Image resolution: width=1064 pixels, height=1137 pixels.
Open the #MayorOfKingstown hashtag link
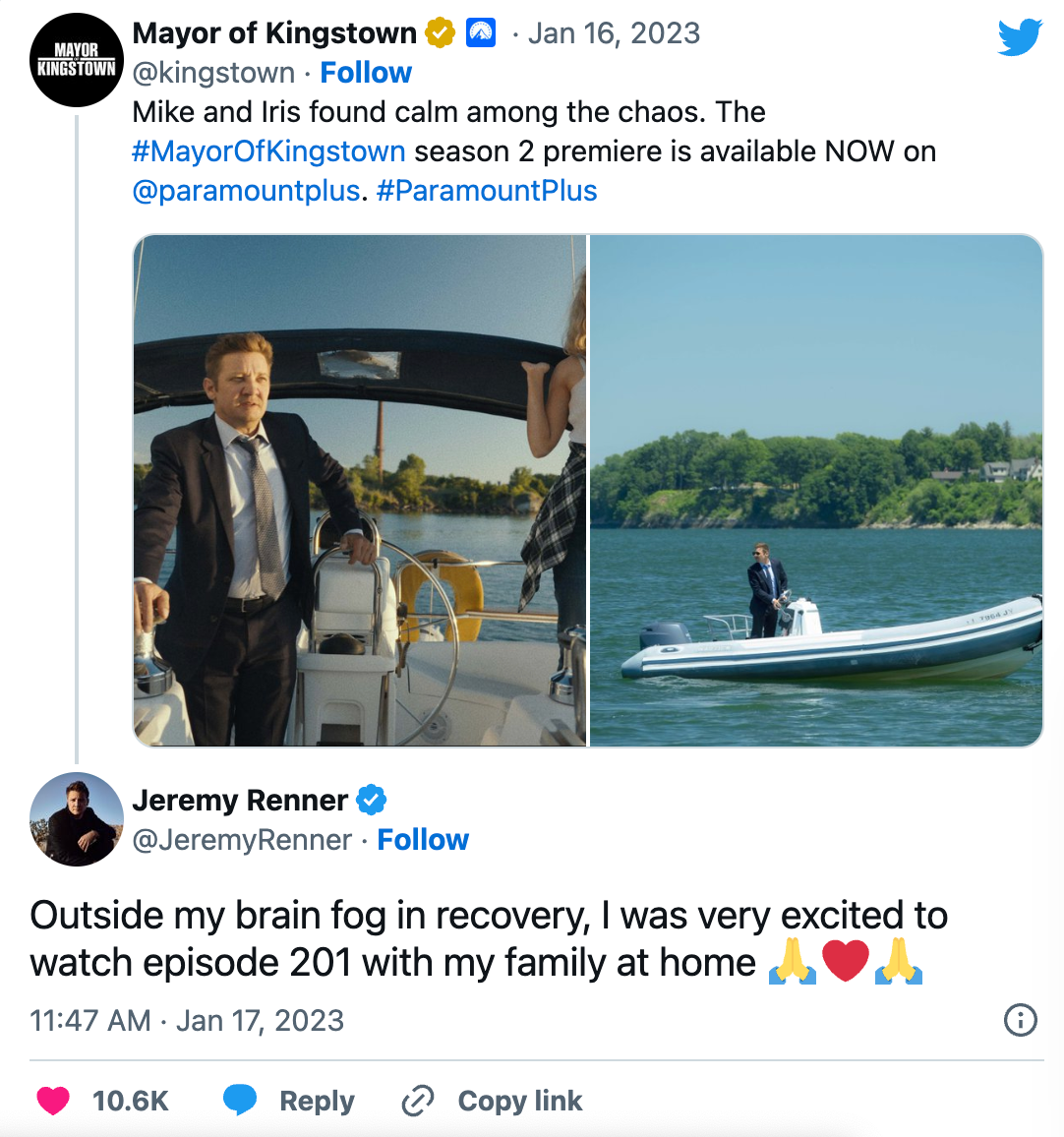266,150
